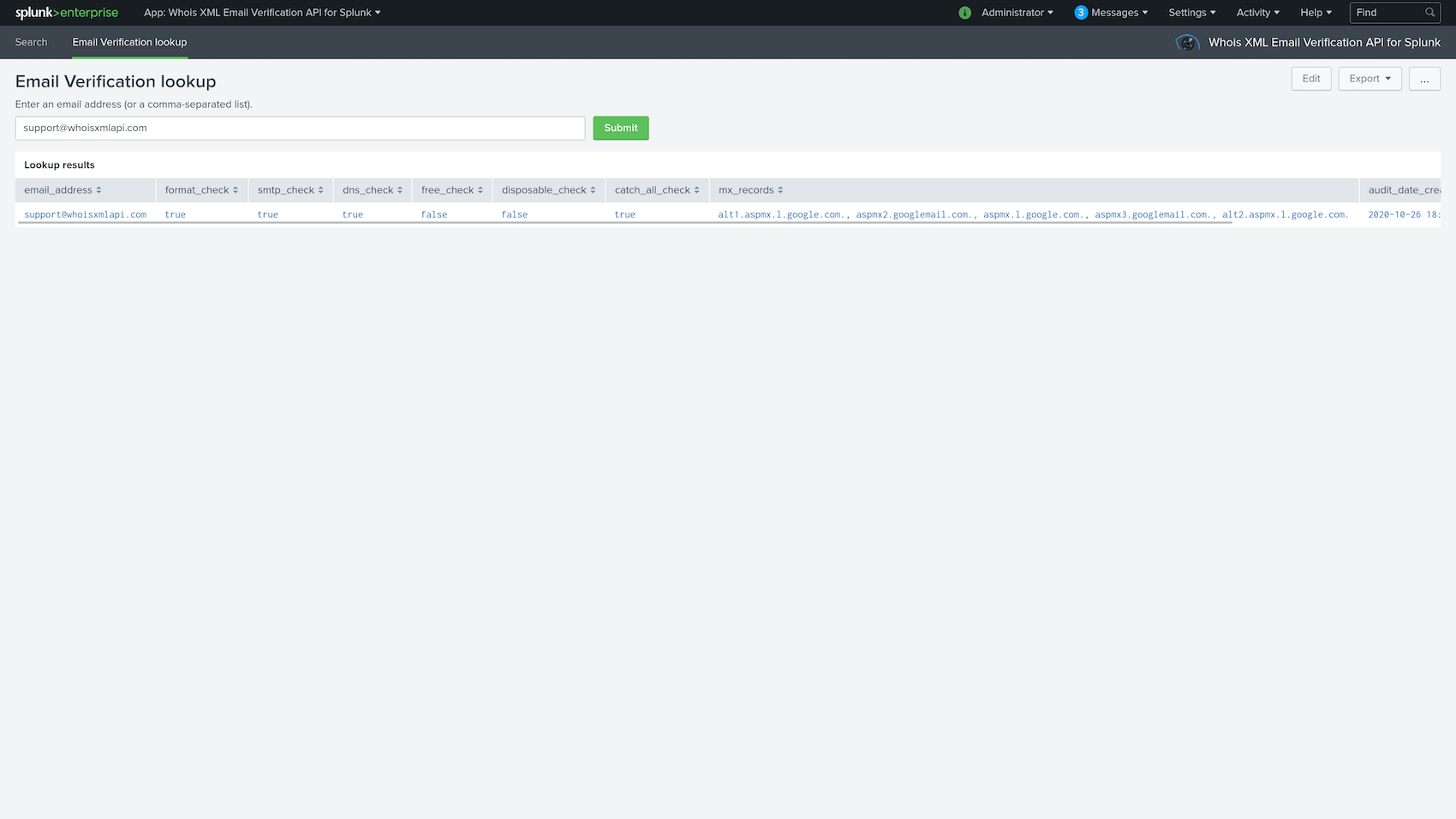Click the audit date value 2020-10-26
The image size is (1456, 819).
(x=1404, y=214)
